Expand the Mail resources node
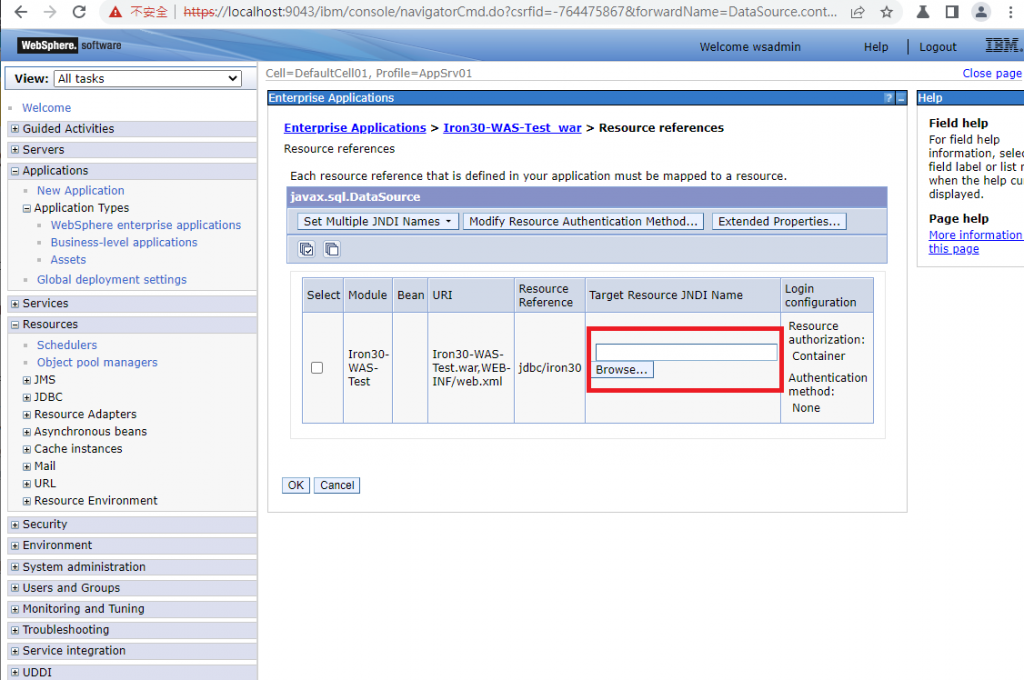The height and width of the screenshot is (680, 1024). 27,466
